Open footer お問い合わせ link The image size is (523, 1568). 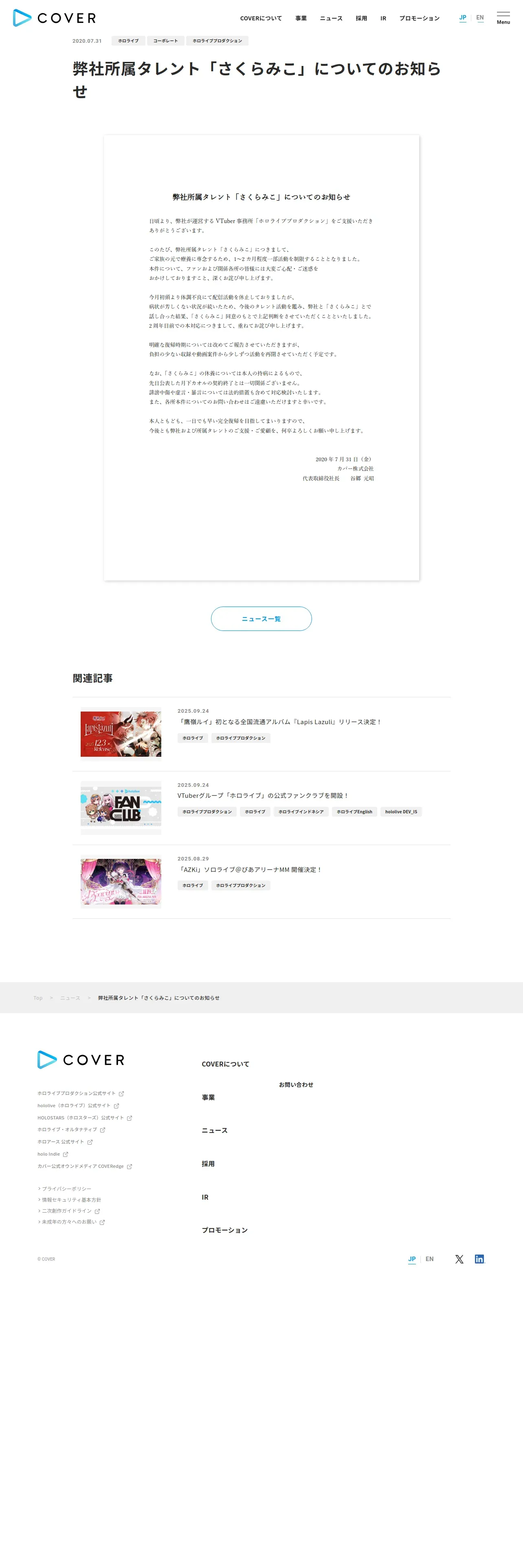296,1085
